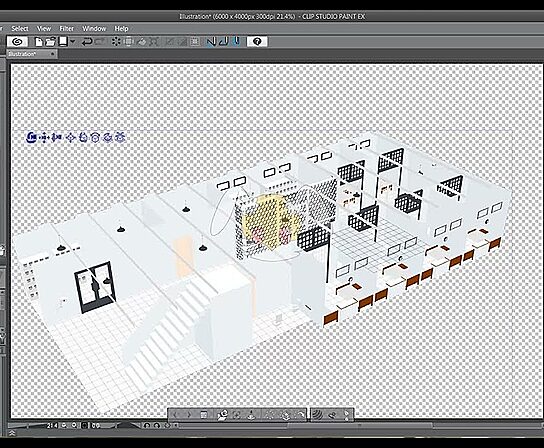
Task: Rotate canvas left with status bar icon
Action: (x=147, y=425)
